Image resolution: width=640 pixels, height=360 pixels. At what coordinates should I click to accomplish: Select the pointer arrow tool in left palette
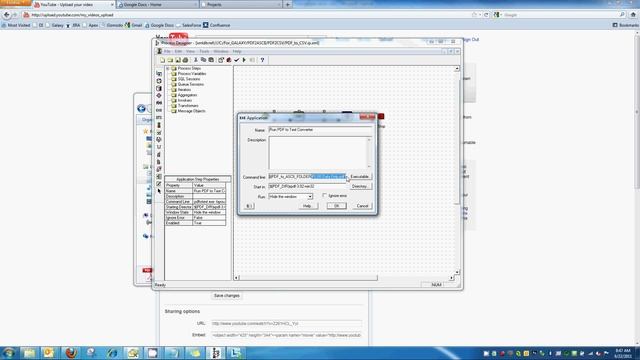[x=159, y=191]
